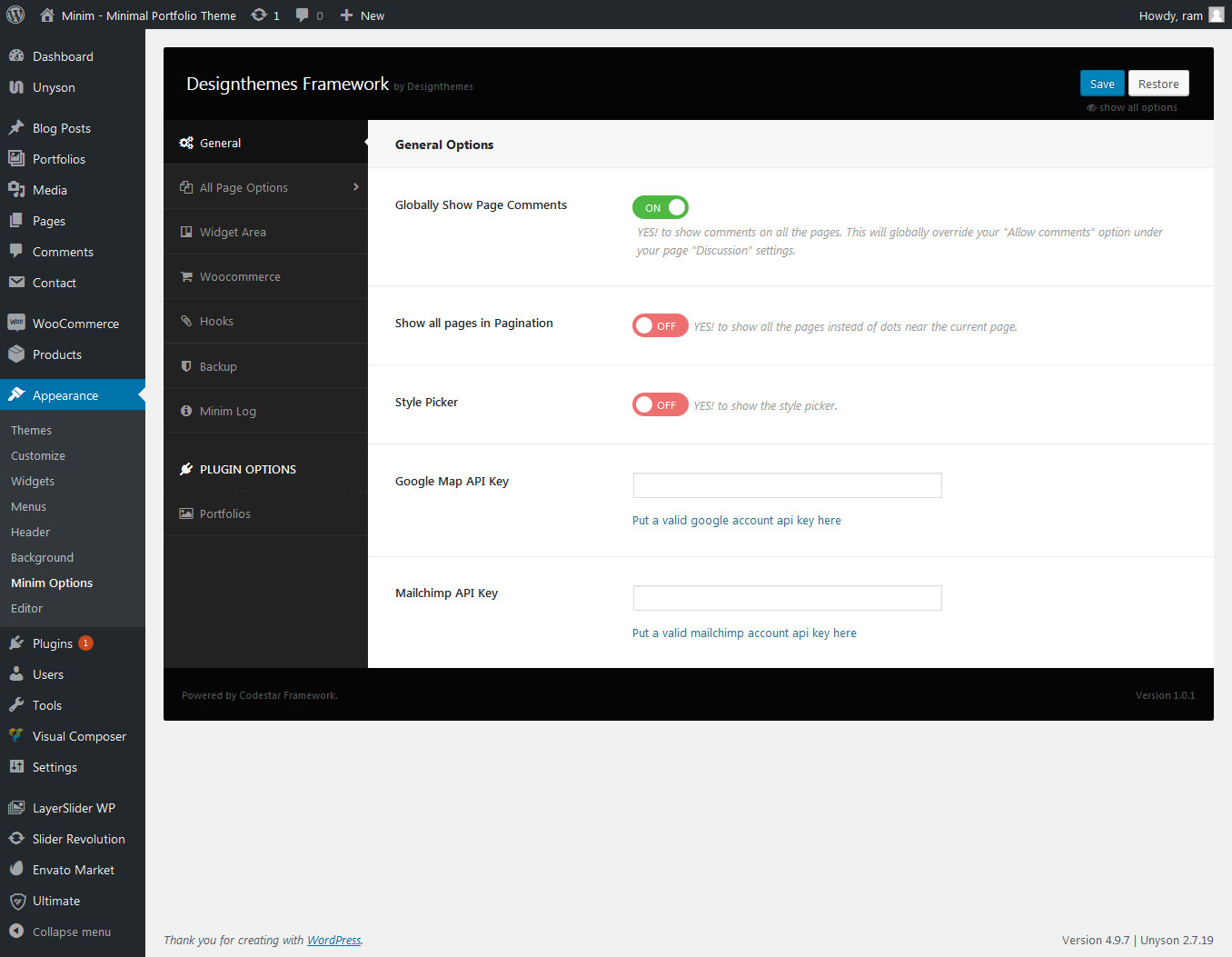Follow the WordPress footer link
Viewport: 1232px width, 957px height.
[x=333, y=940]
